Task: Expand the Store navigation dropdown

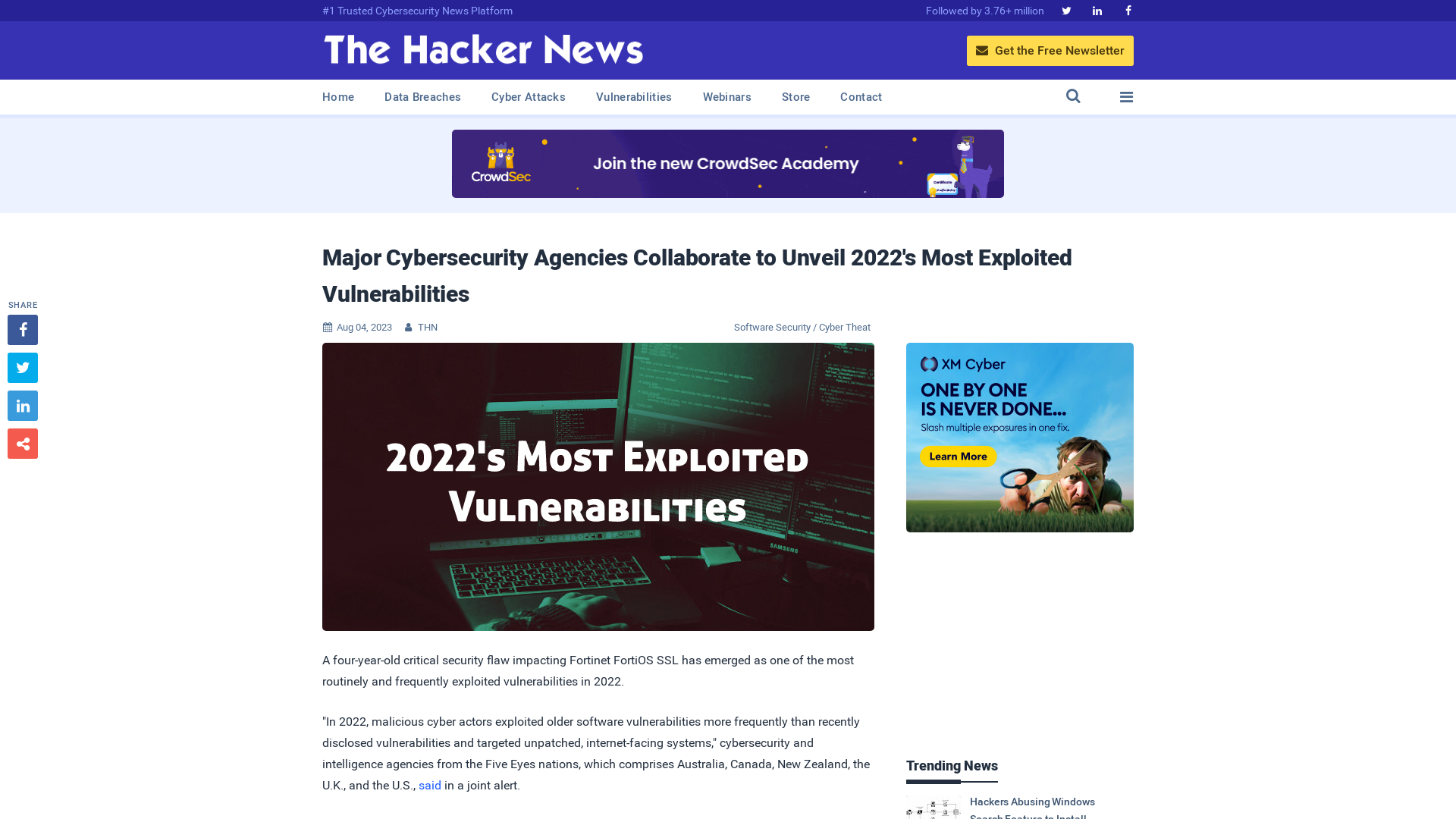Action: click(x=795, y=97)
